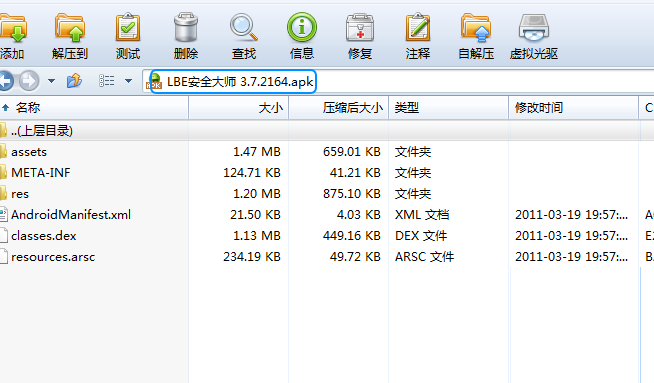Click the 49.72 KB compressed size cell
654x383 pixels.
pyautogui.click(x=355, y=257)
